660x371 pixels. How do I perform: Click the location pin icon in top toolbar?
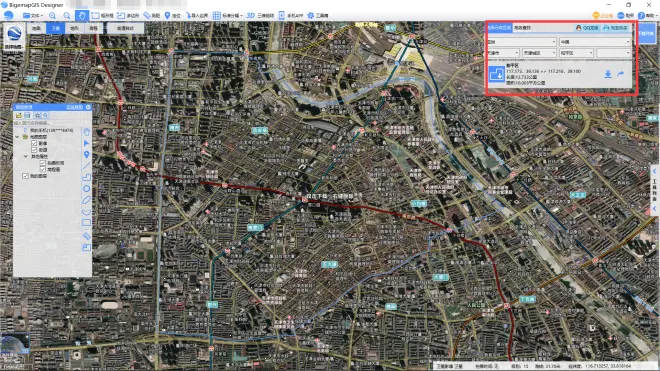(167, 16)
